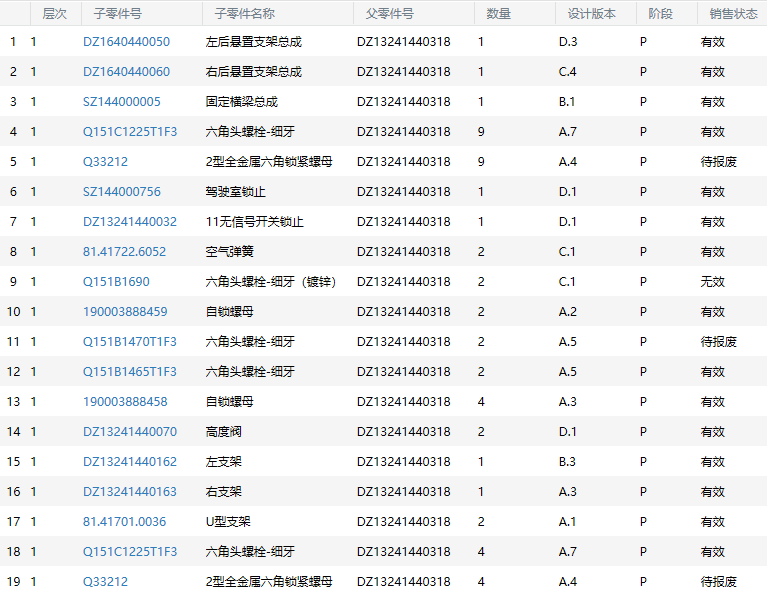This screenshot has width=767, height=596.
Task: Select the Q151B1465T1F3 link
Action: pyautogui.click(x=129, y=372)
